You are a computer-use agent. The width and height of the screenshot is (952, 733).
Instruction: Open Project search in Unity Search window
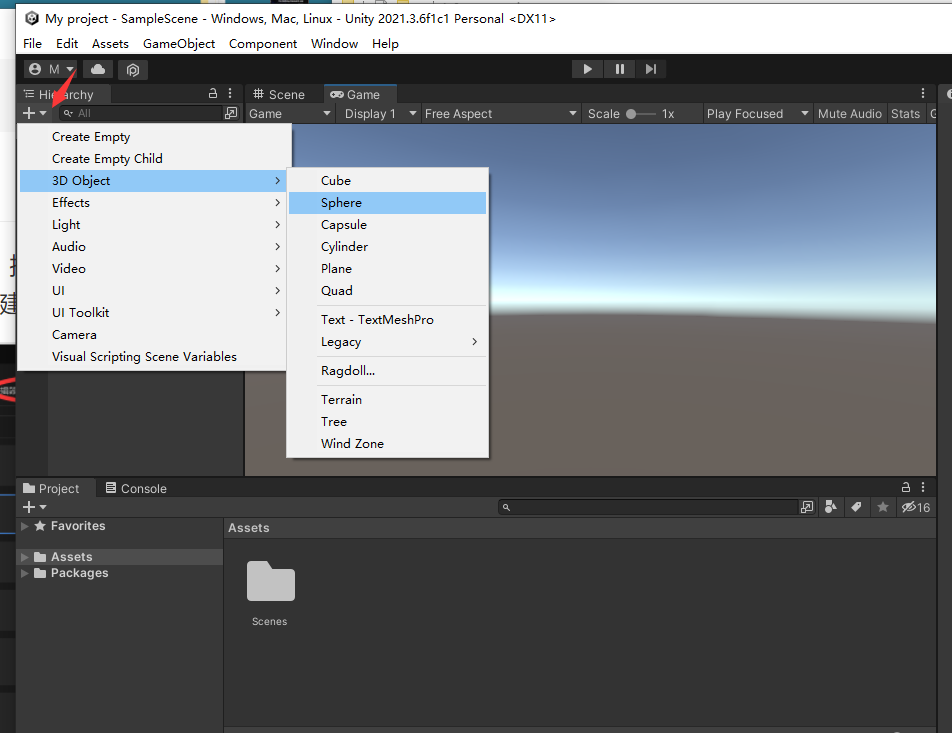click(x=807, y=507)
